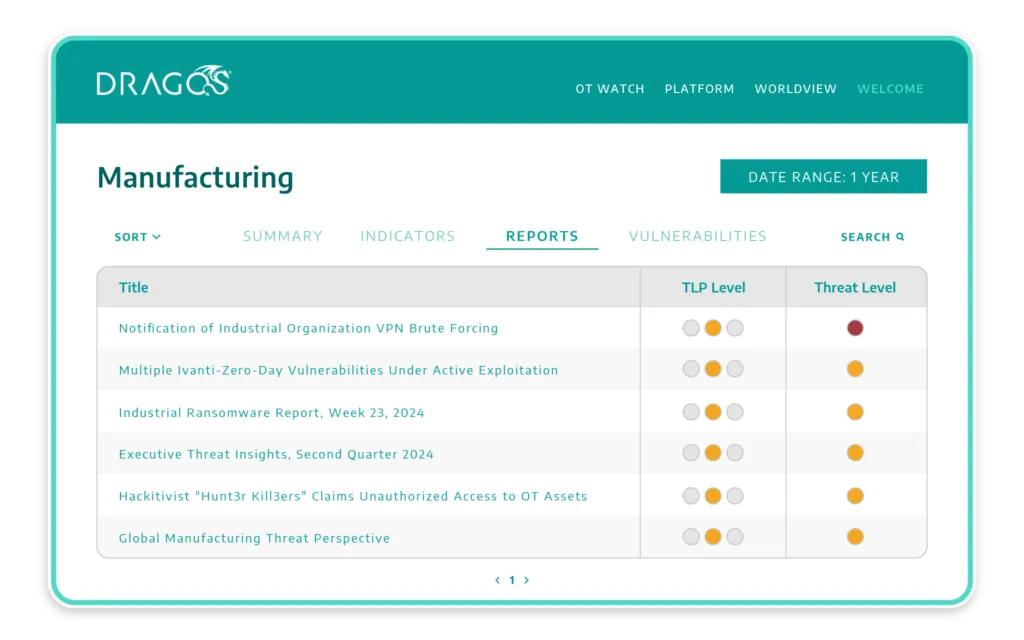The width and height of the screenshot is (1024, 640).
Task: Click orange threat dot for Executive Threat Insights
Action: click(x=855, y=453)
